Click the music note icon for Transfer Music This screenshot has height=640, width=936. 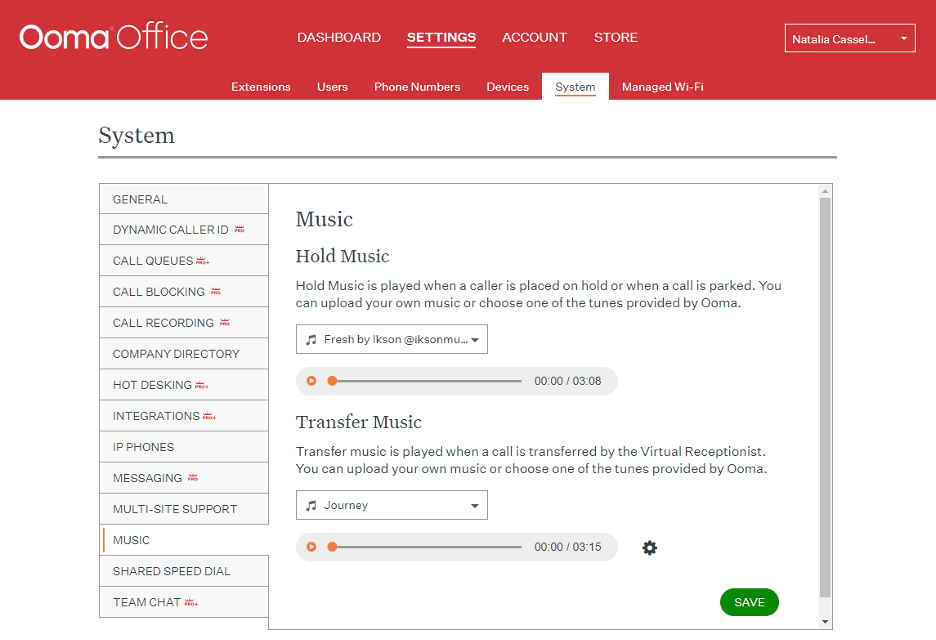point(312,505)
